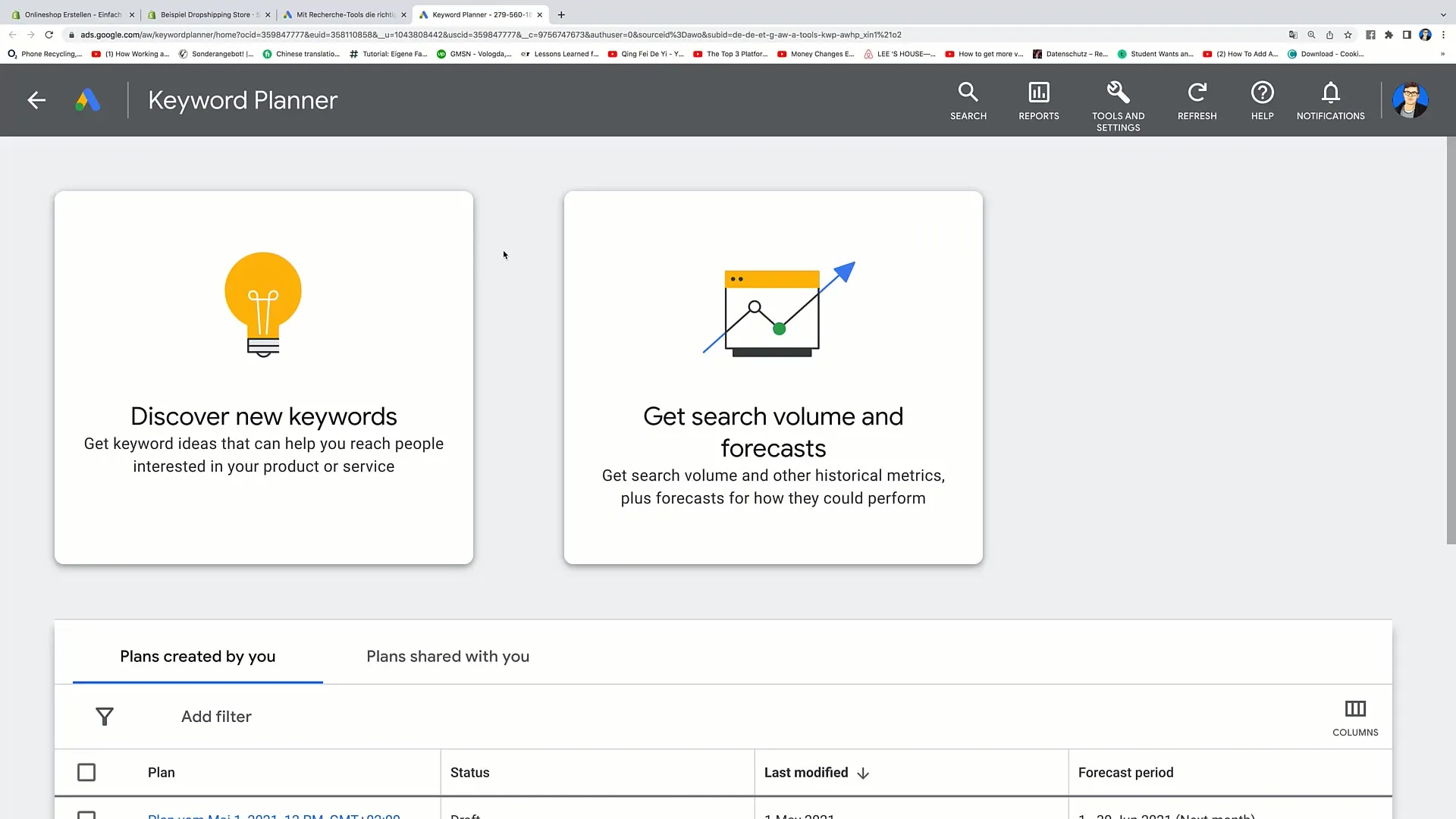This screenshot has width=1456, height=819.
Task: Open a new browser tab
Action: tap(561, 14)
